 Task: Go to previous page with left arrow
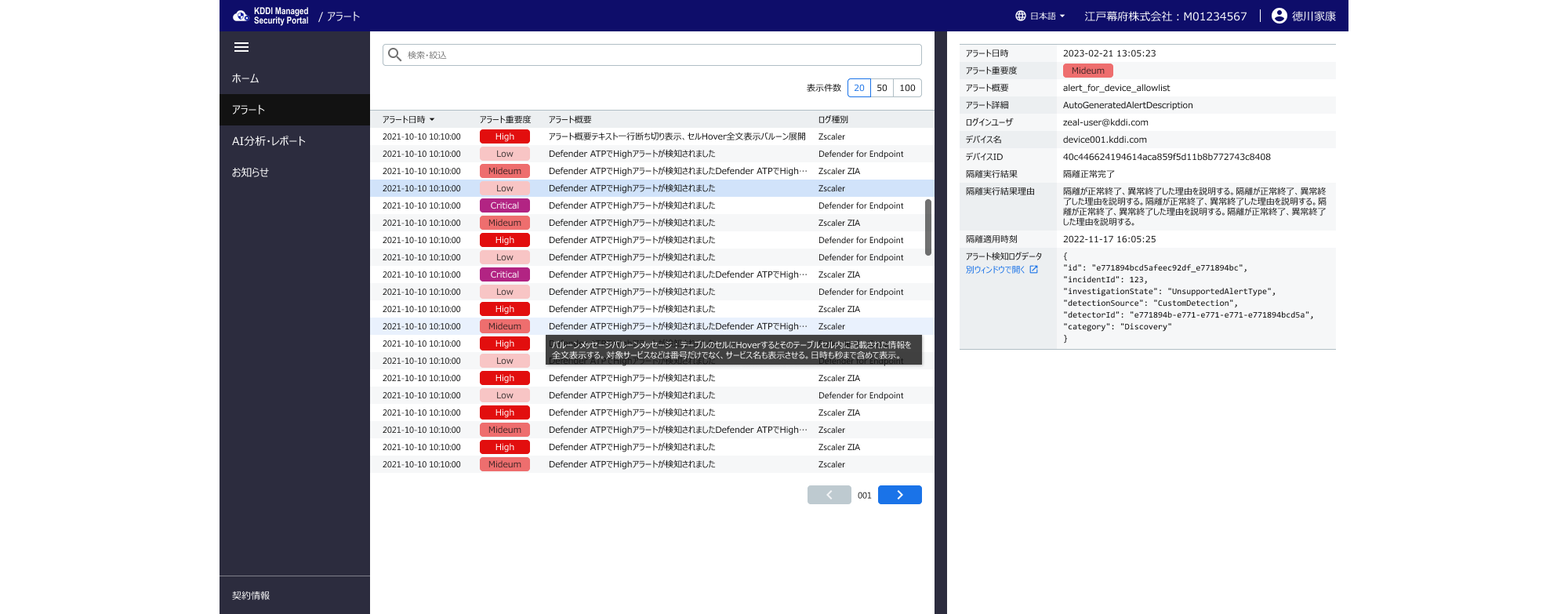pos(829,495)
